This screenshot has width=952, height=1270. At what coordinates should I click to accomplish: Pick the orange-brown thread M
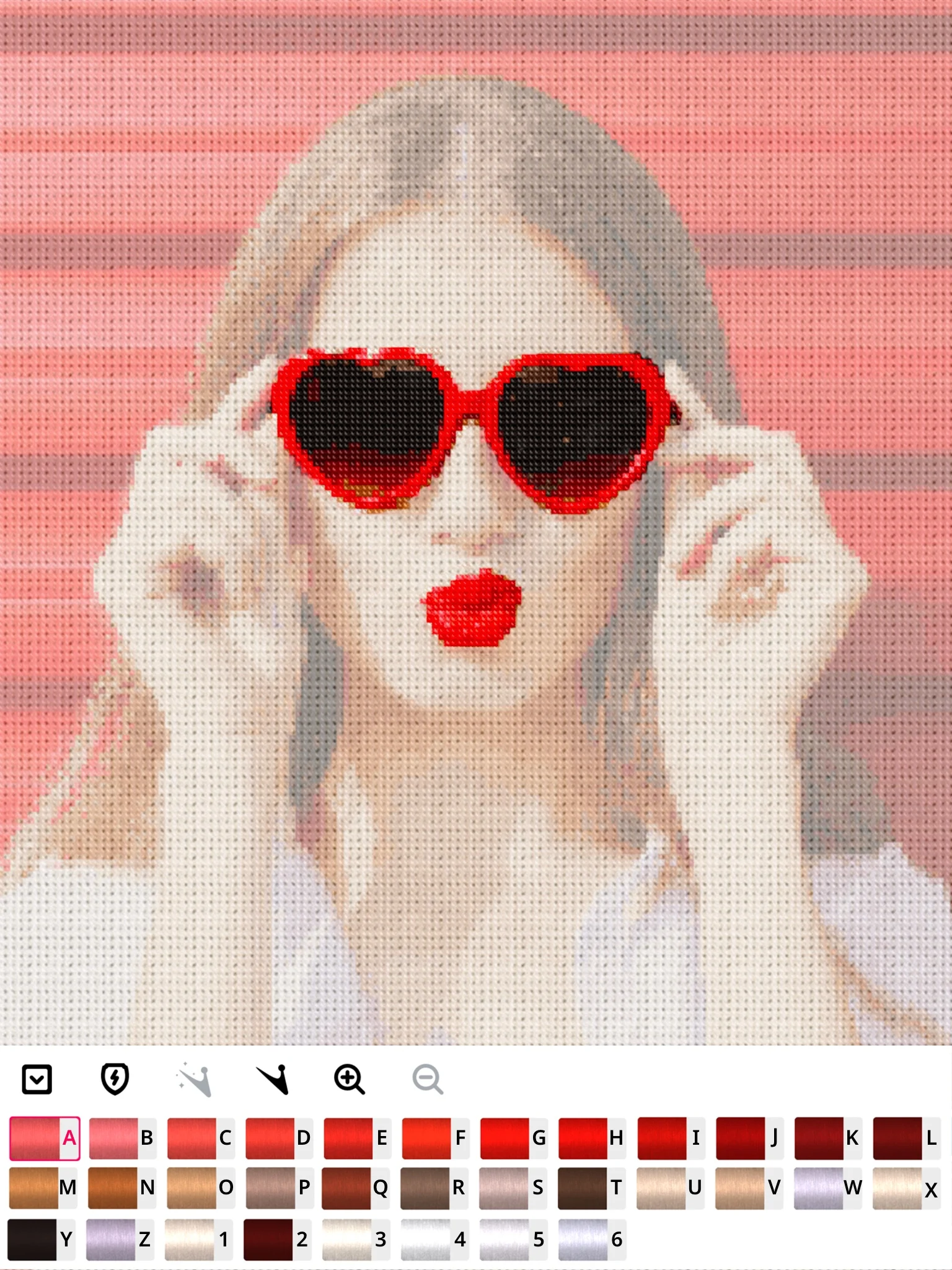pos(43,1188)
